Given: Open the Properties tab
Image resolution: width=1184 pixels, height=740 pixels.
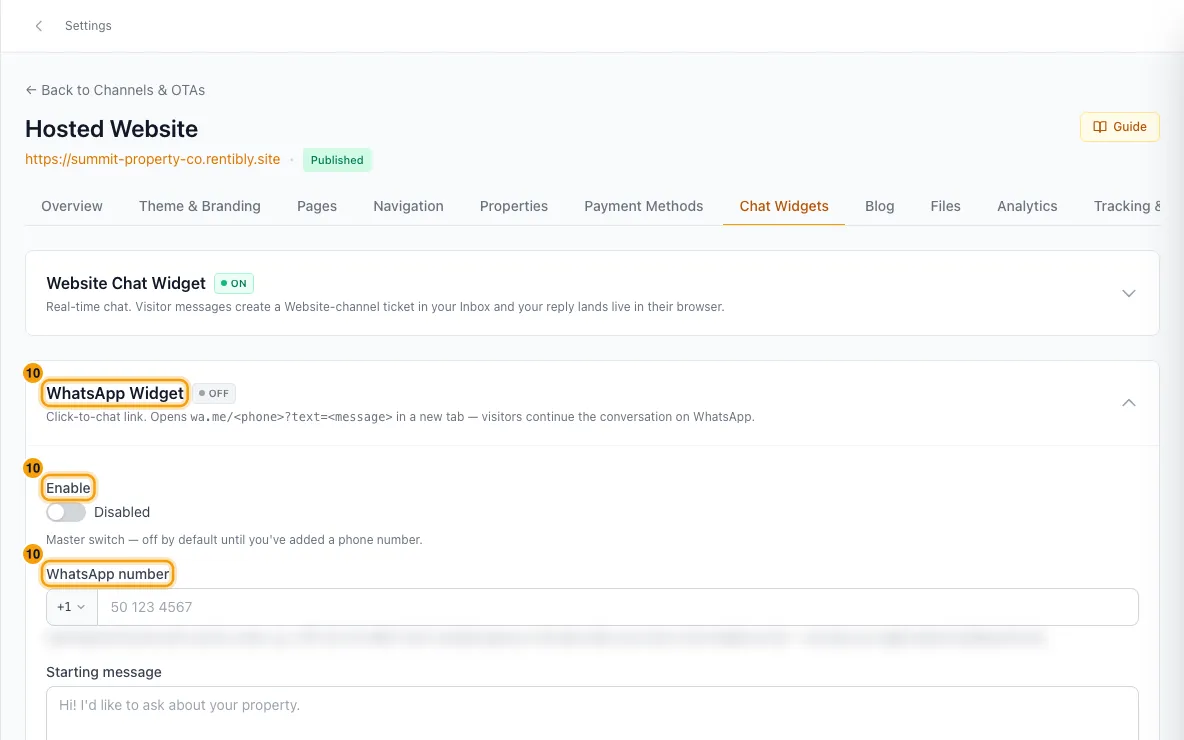Looking at the screenshot, I should [x=513, y=206].
